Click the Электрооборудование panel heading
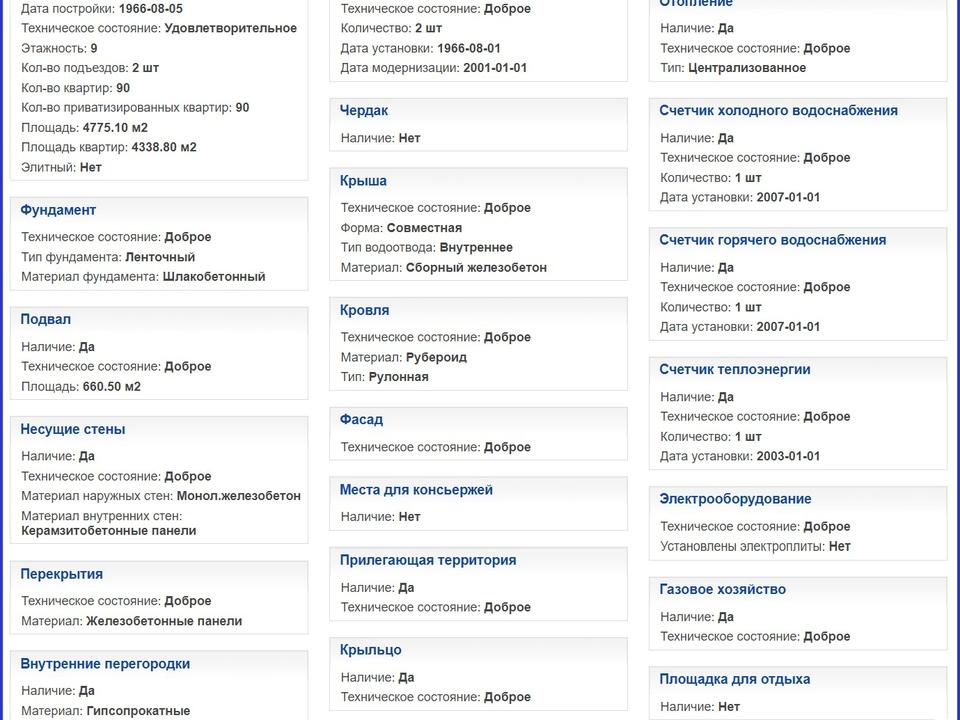This screenshot has height=720, width=960. click(x=735, y=499)
